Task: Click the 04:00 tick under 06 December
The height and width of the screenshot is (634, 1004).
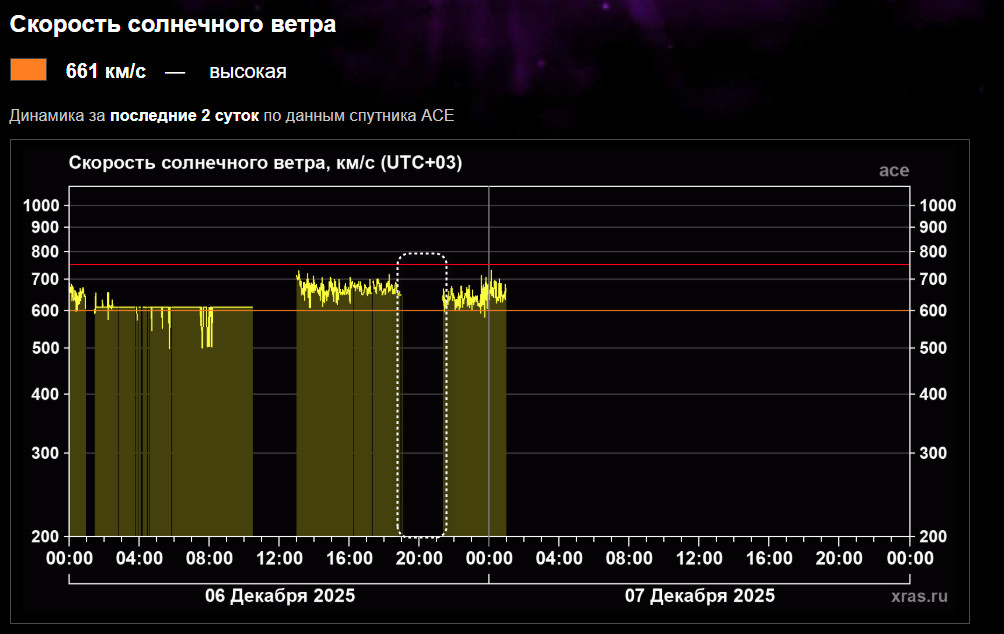Action: pyautogui.click(x=140, y=557)
